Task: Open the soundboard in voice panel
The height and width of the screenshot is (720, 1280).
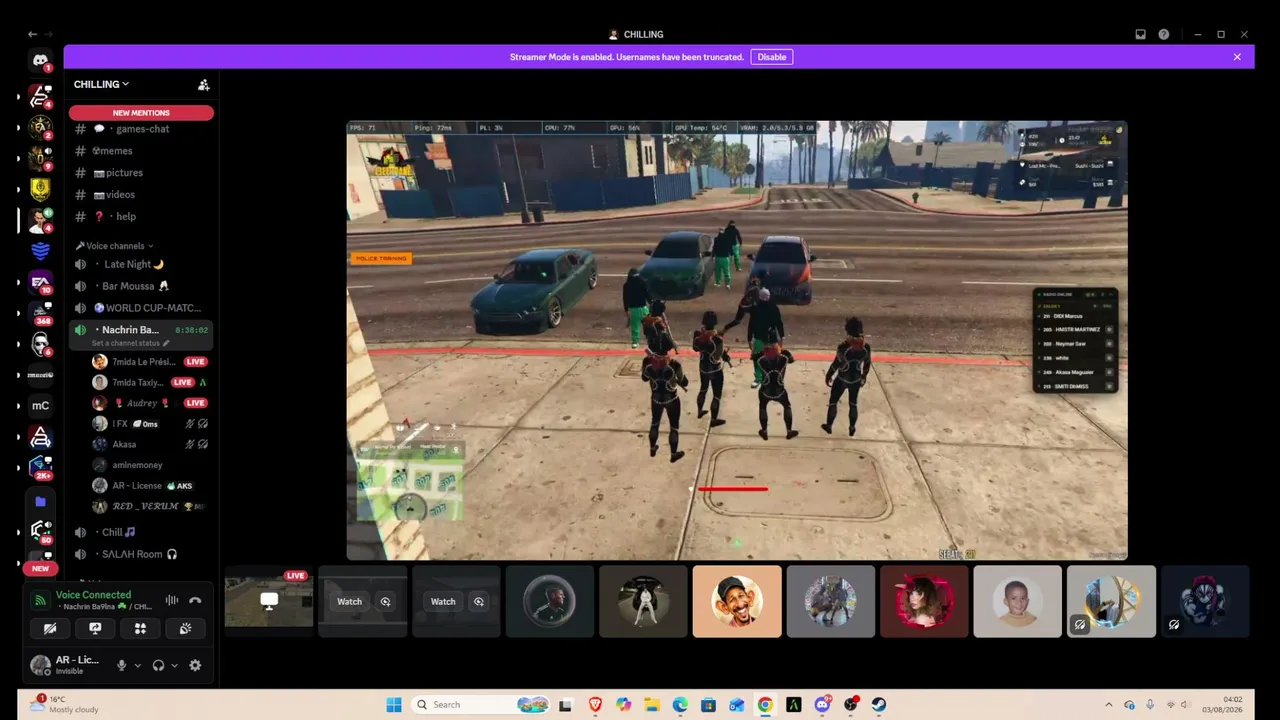Action: coord(185,629)
